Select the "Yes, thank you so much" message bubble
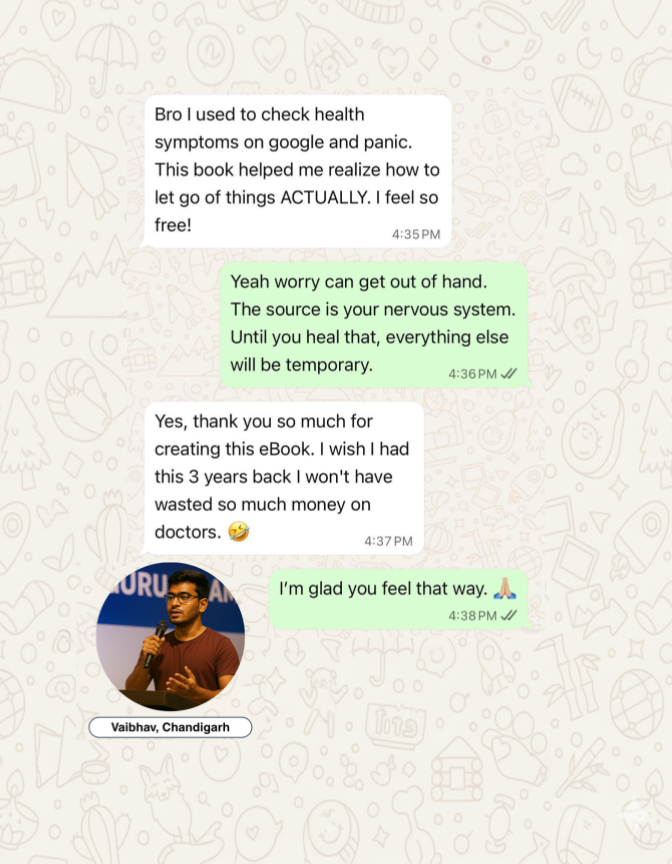The width and height of the screenshot is (672, 864). 283,478
